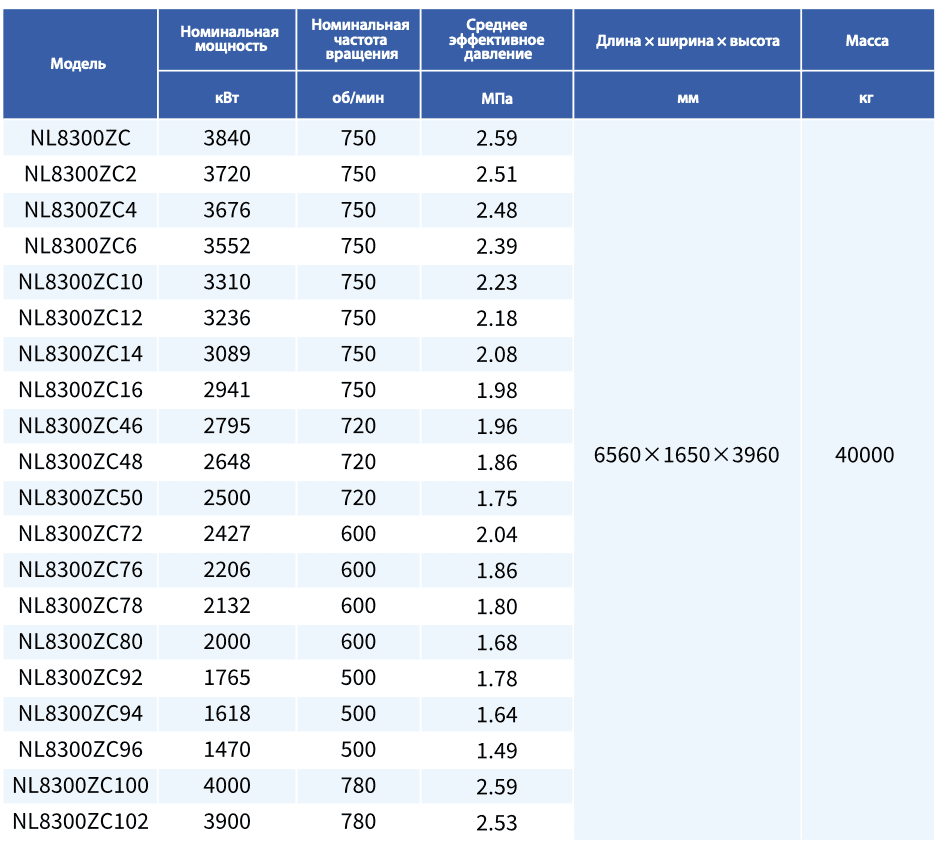Select the NL8300ZC10 model cell
Viewport: 946px width, 852px height.
click(x=80, y=282)
